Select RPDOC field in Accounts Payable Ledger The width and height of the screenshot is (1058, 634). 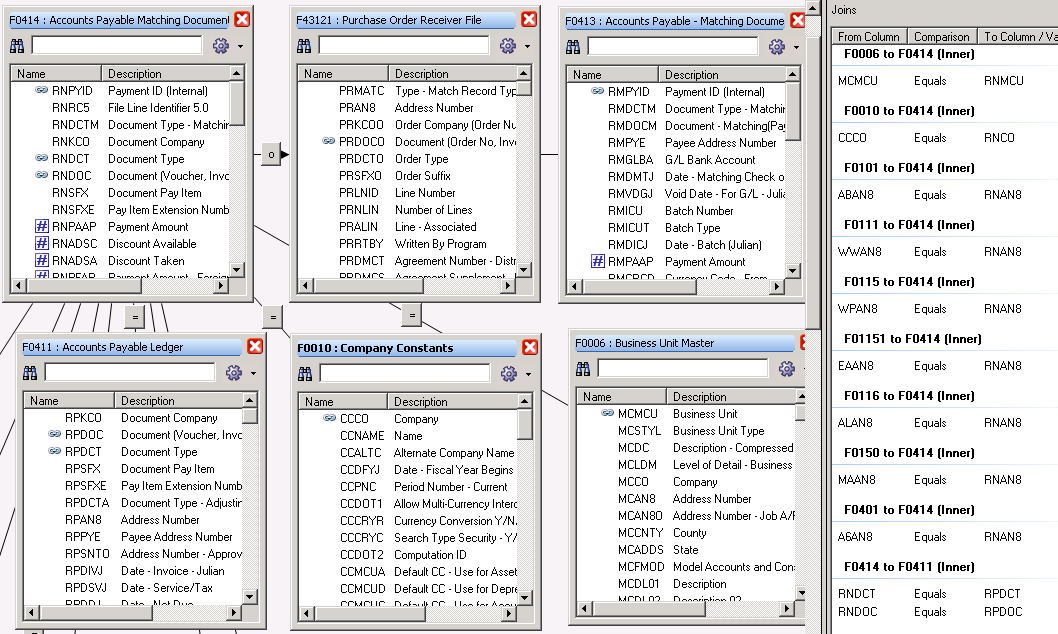point(84,435)
